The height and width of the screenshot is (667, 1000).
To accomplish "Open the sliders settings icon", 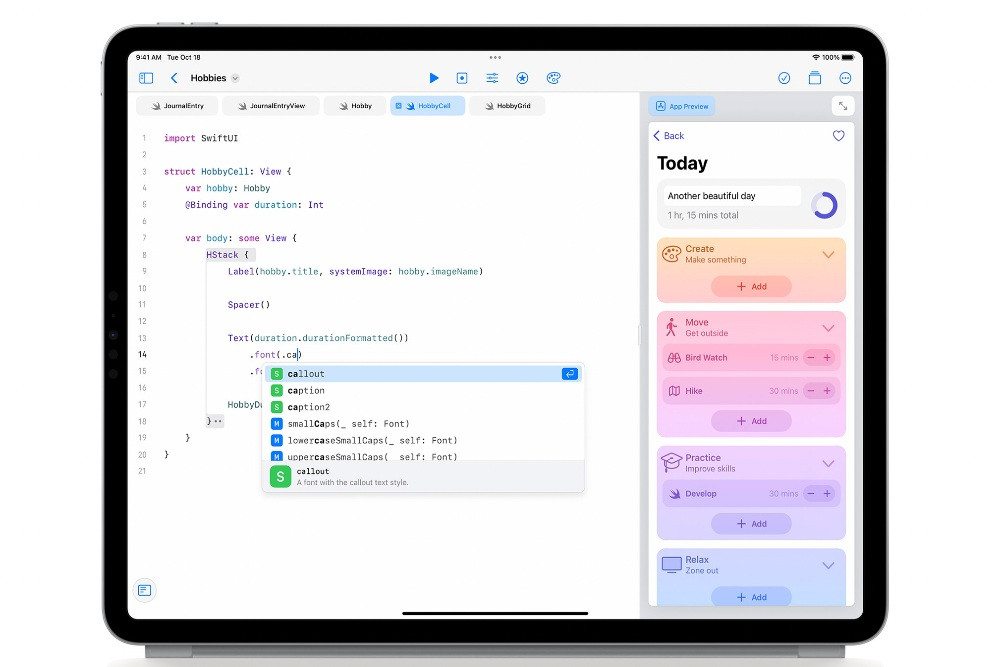I will (492, 78).
